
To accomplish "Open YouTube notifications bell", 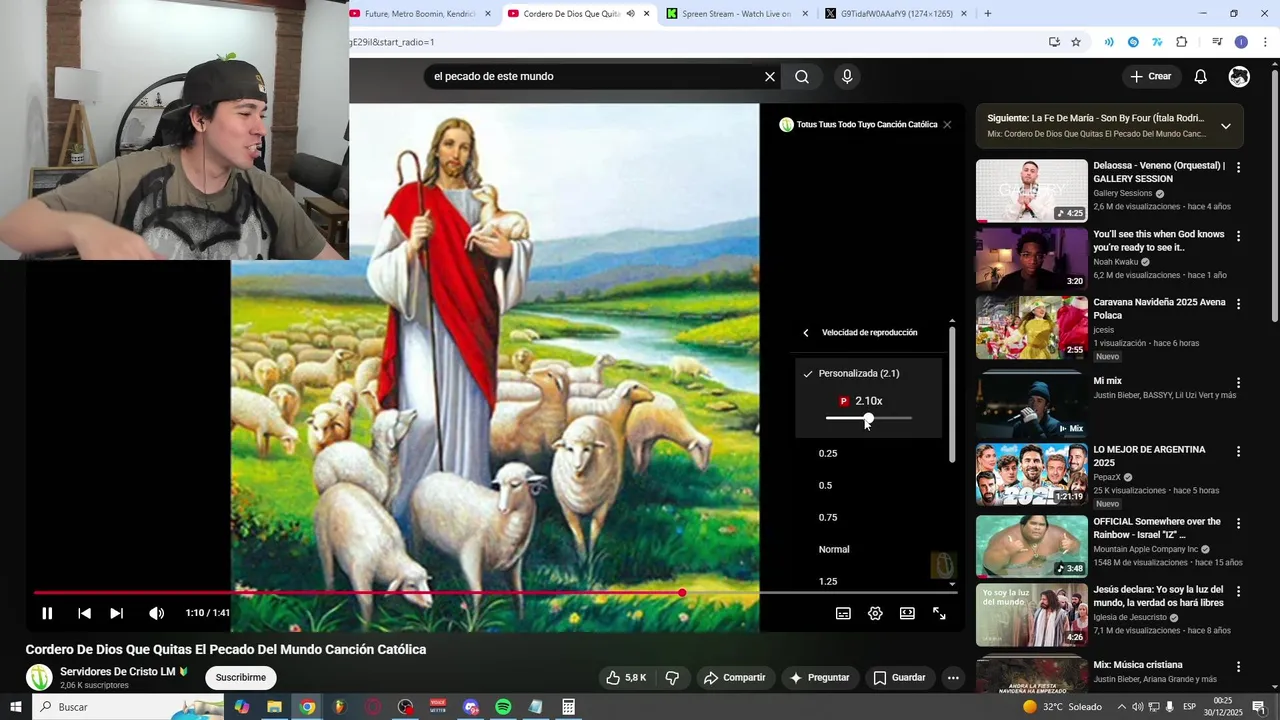I will [1200, 77].
